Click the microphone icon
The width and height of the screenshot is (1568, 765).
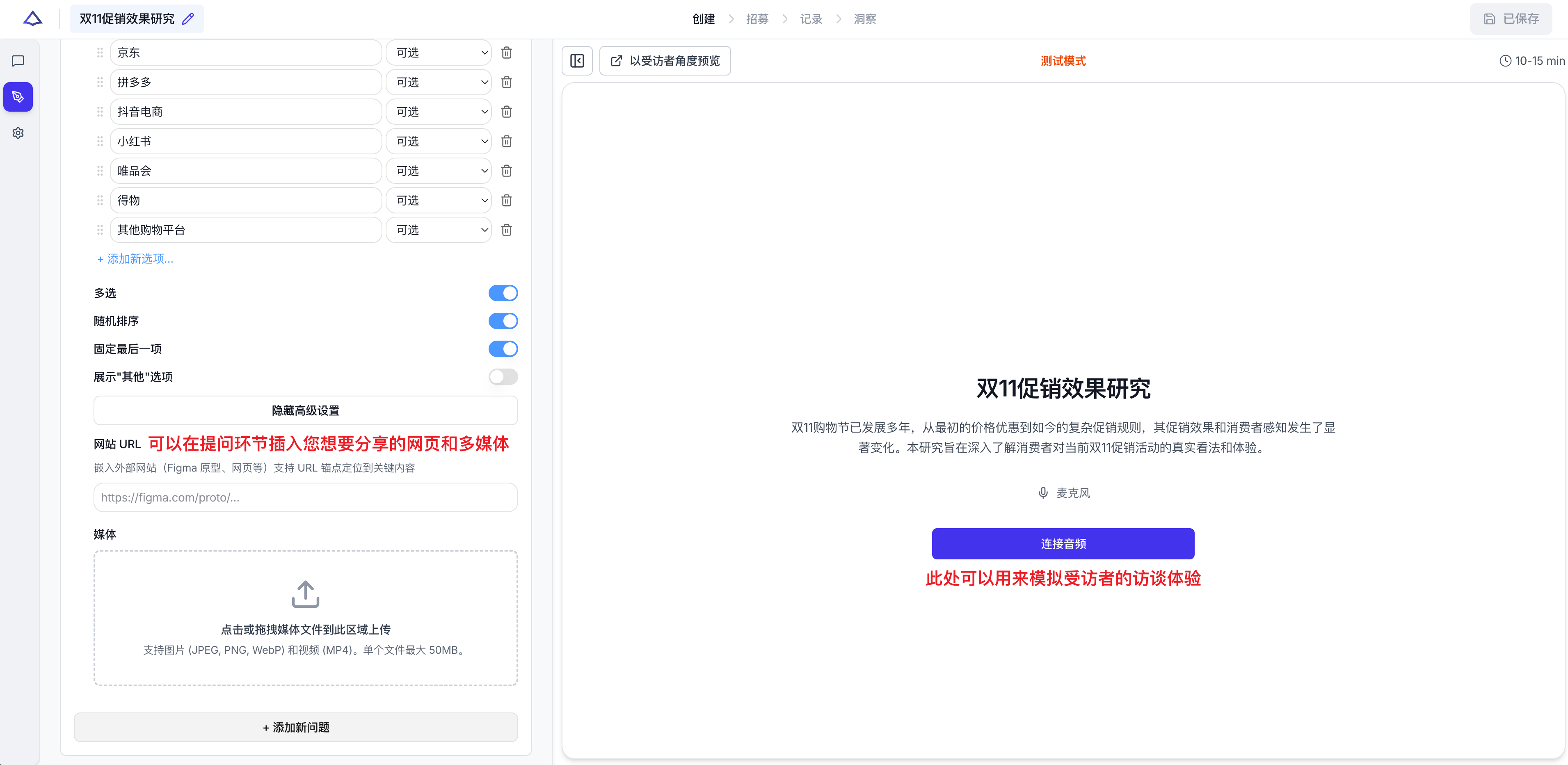click(1043, 493)
